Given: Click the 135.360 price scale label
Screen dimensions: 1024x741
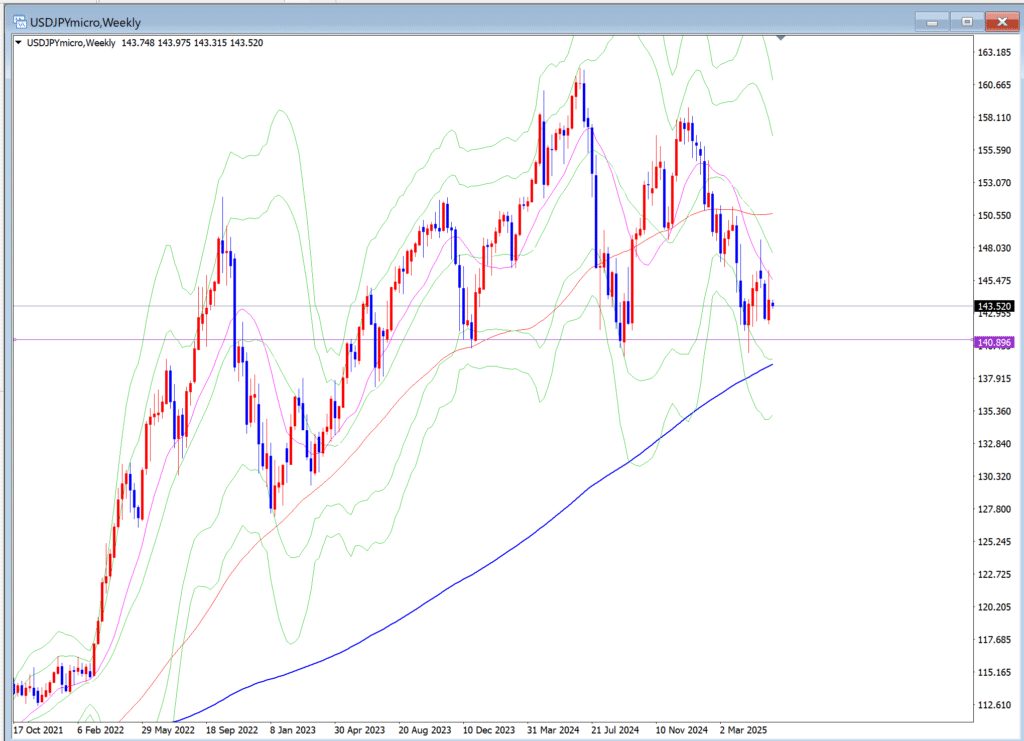Looking at the screenshot, I should pyautogui.click(x=994, y=411).
